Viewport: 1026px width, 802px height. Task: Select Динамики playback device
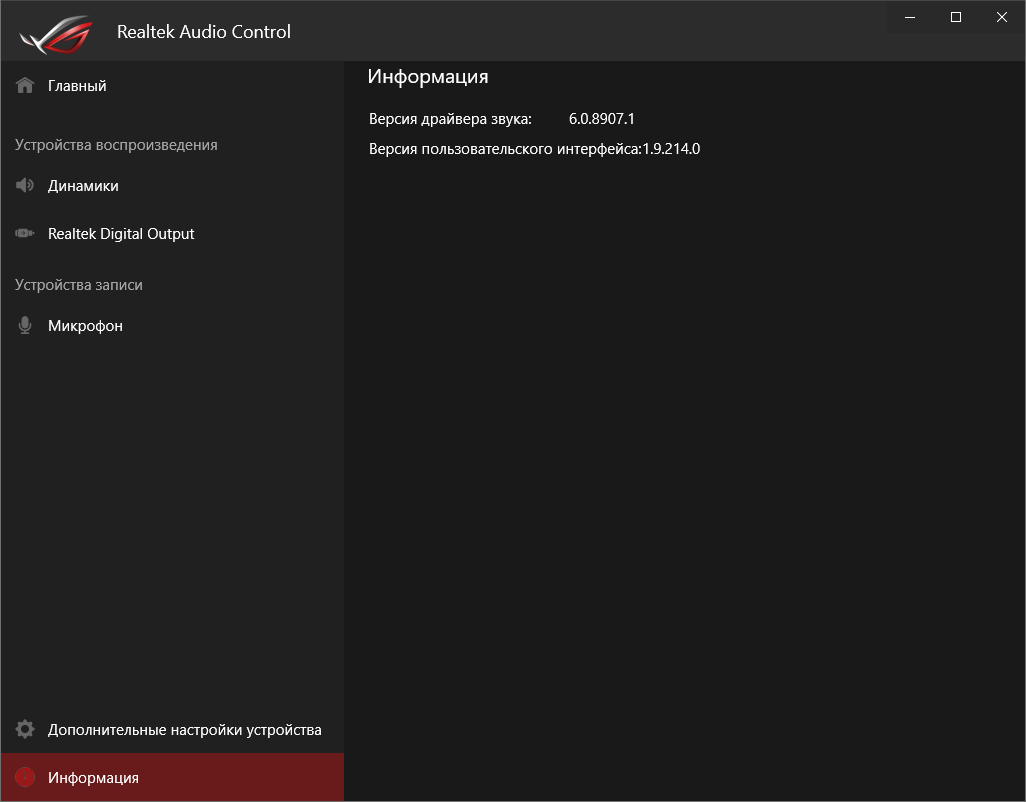tap(83, 186)
